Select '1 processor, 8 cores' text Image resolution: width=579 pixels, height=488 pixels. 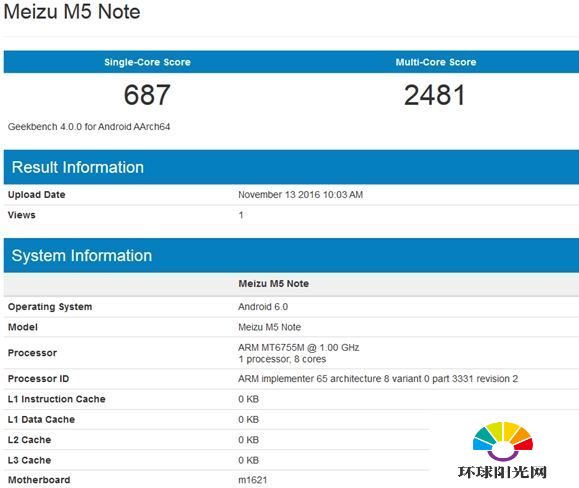click(x=282, y=359)
